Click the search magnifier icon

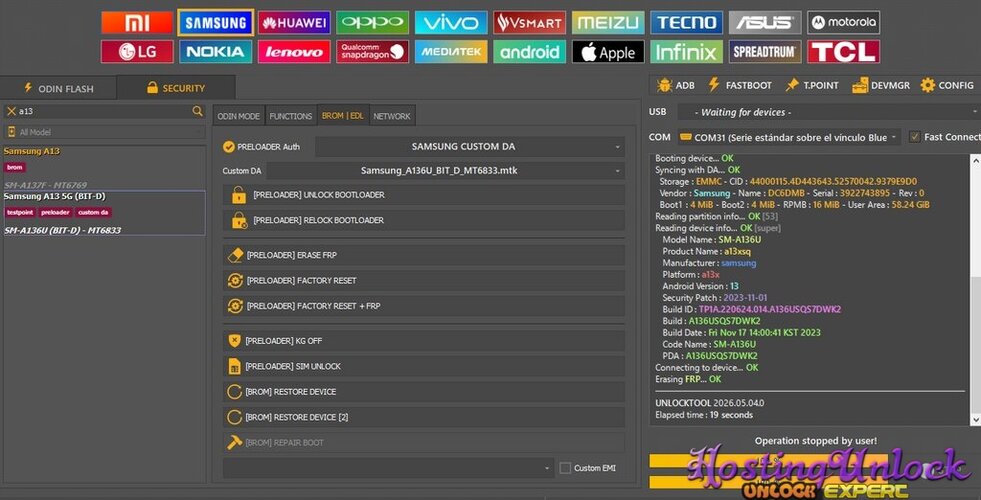tap(197, 111)
